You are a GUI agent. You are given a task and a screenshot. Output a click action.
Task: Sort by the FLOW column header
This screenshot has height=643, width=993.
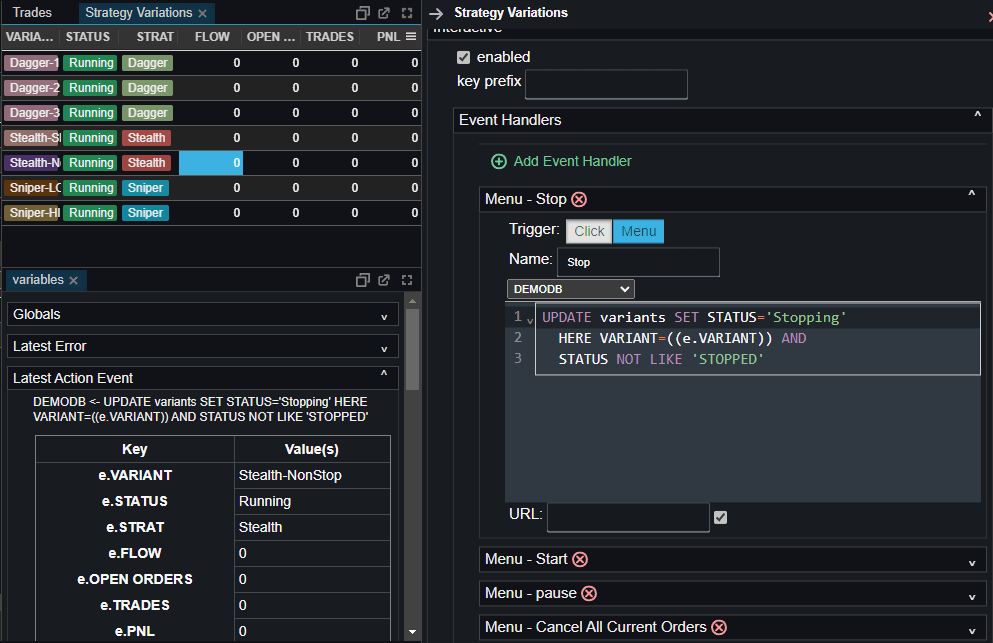coord(212,37)
